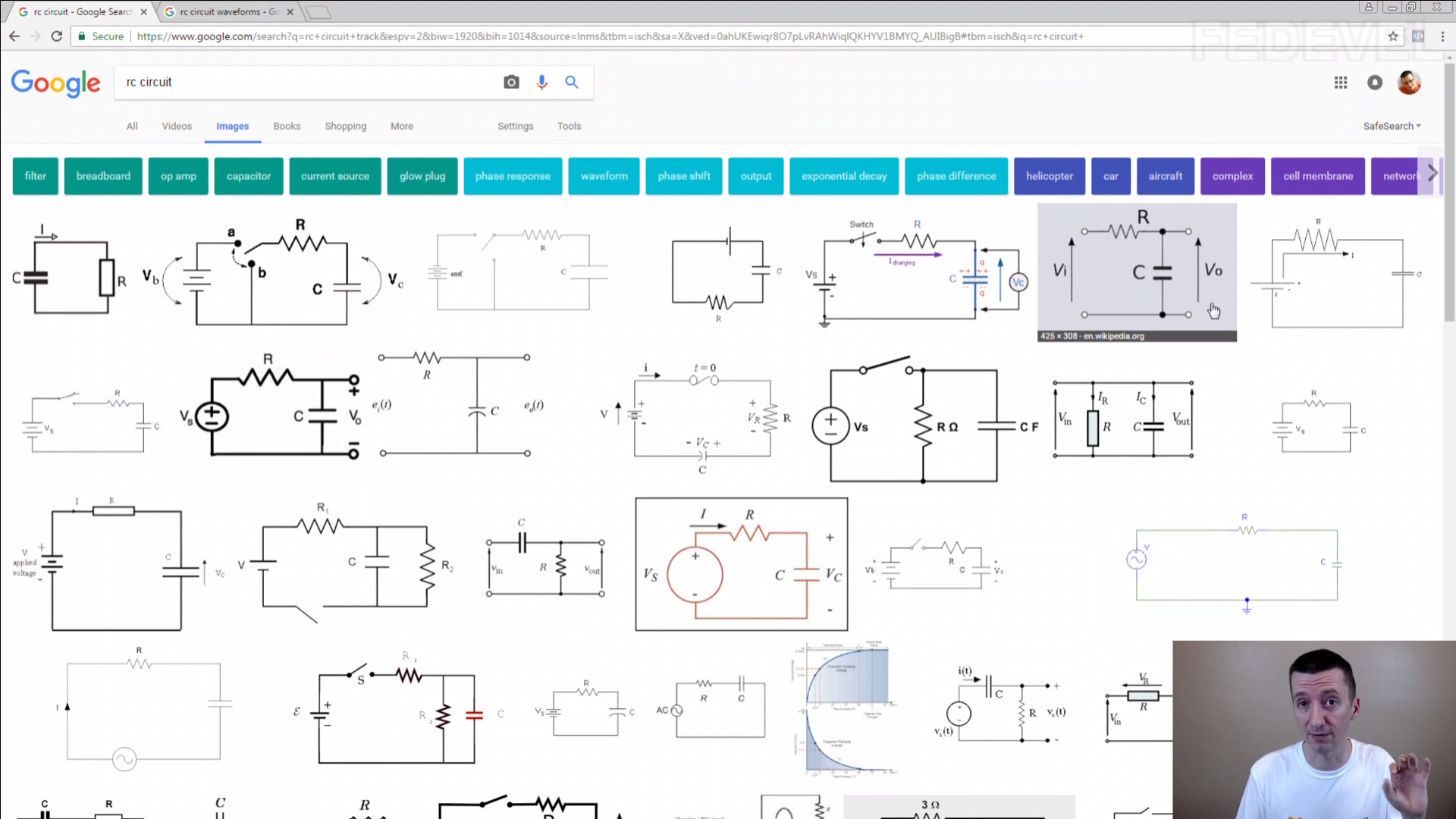Select the exponential decay chip
The image size is (1456, 819).
pyautogui.click(x=843, y=176)
